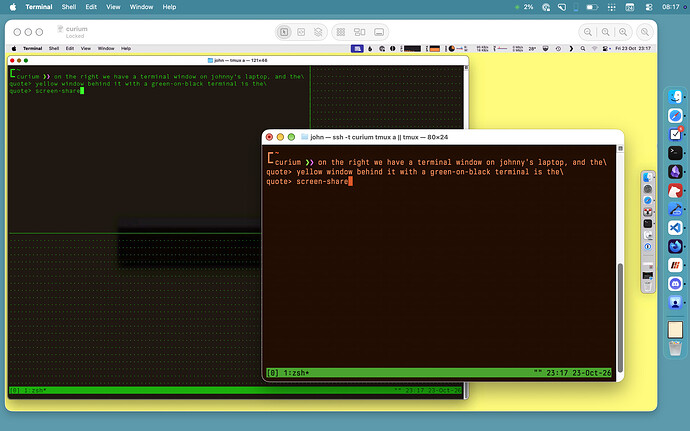
Task: Click the 08:17 clock in local menu bar
Action: point(671,7)
